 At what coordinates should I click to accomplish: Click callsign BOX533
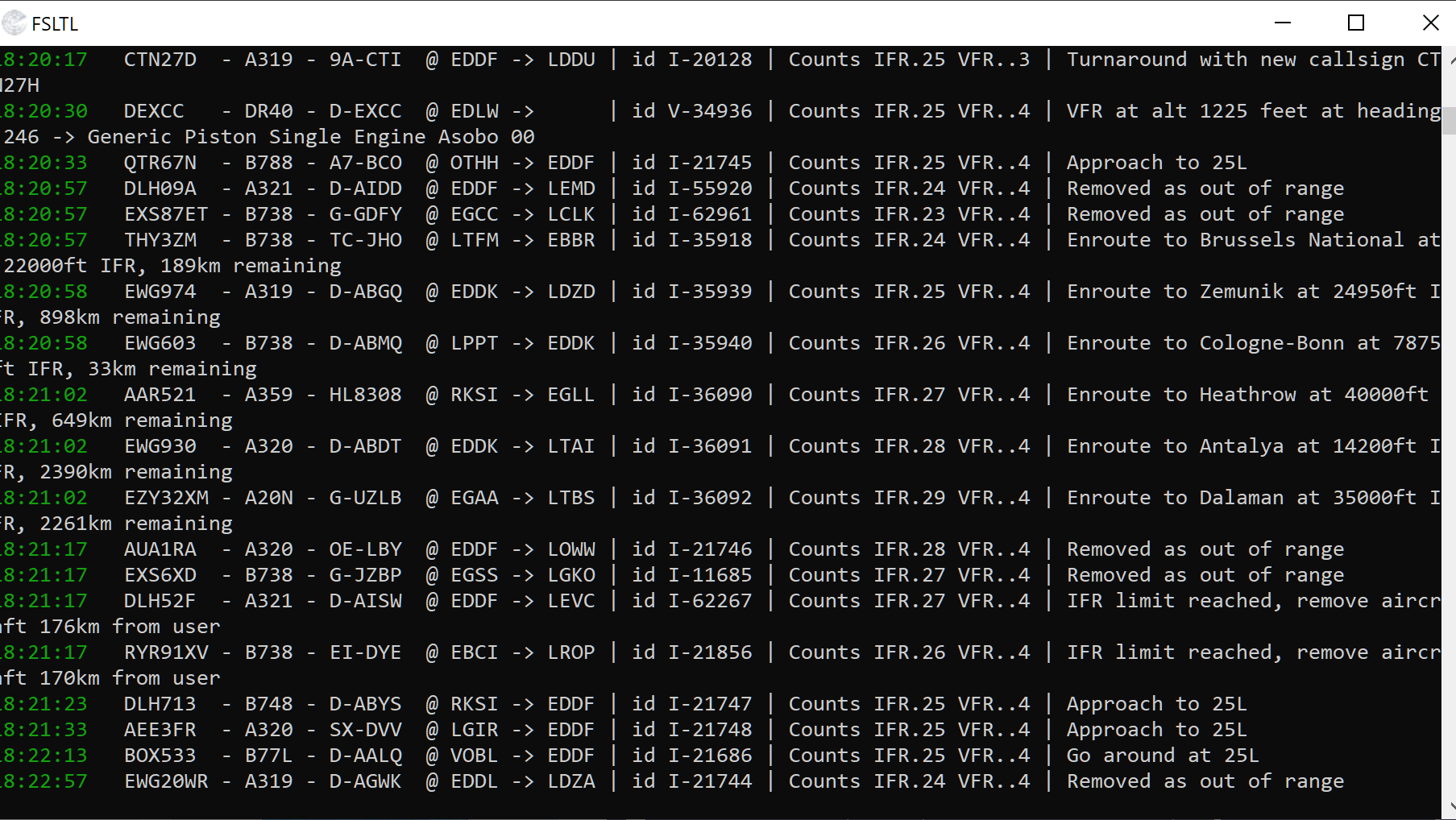coord(160,756)
